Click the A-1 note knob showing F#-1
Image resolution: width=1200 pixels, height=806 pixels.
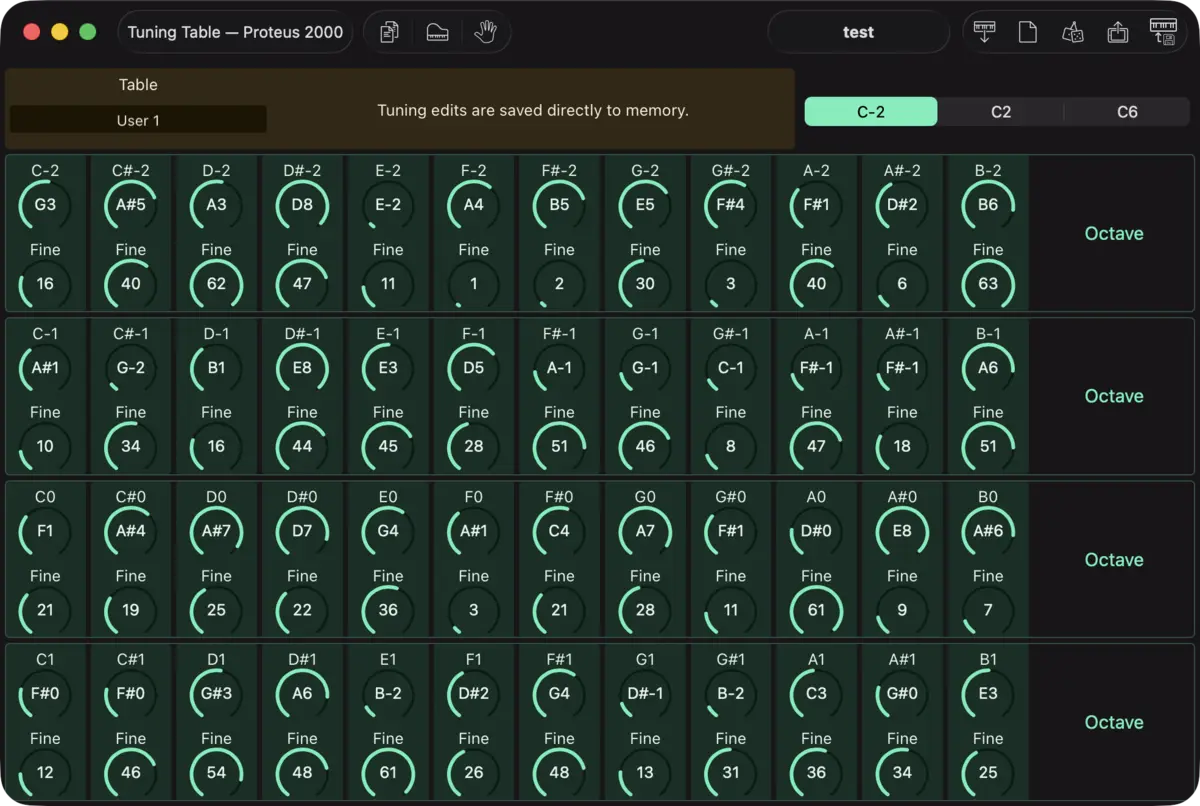click(816, 368)
